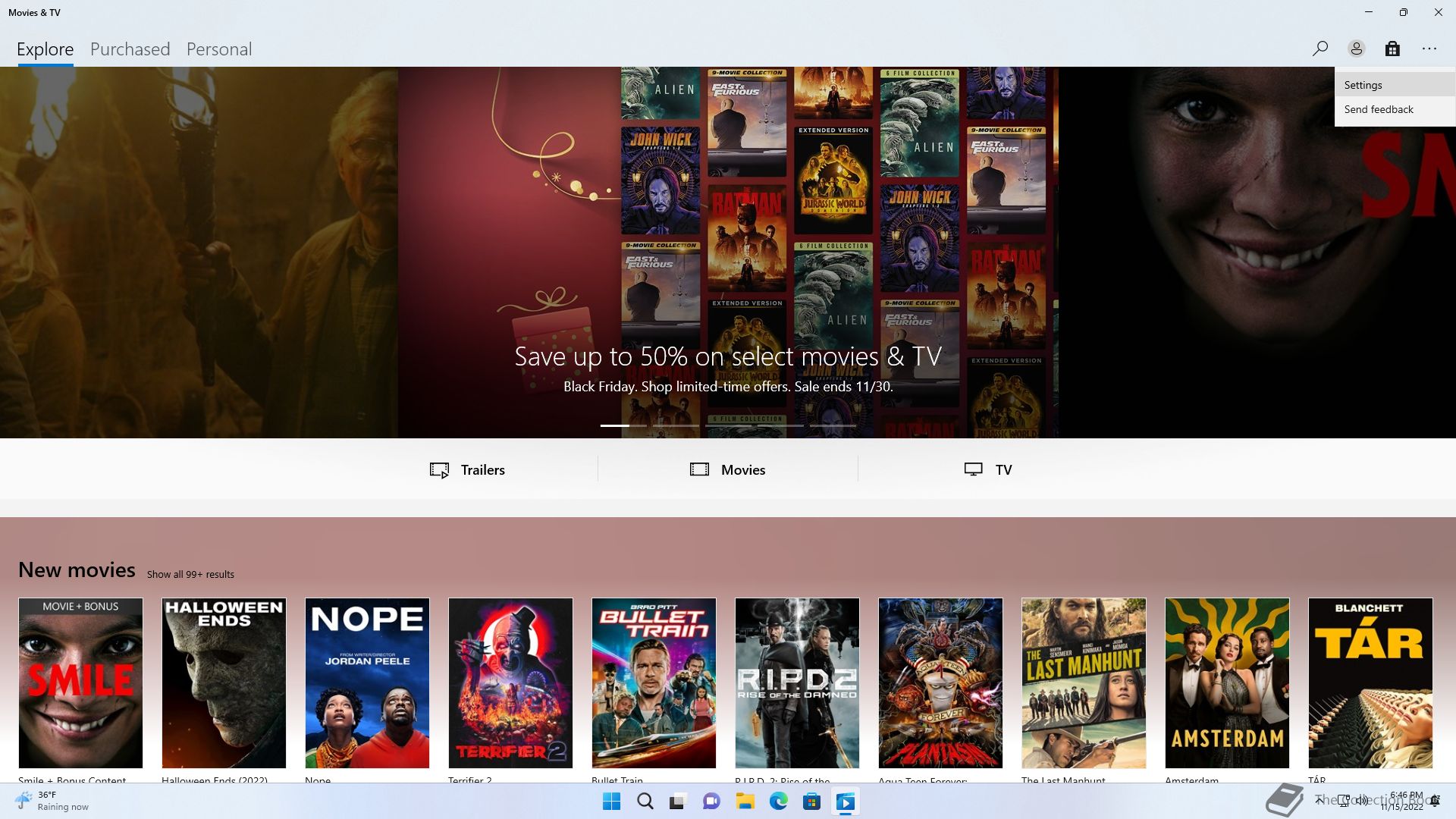Open the TV section

[987, 469]
